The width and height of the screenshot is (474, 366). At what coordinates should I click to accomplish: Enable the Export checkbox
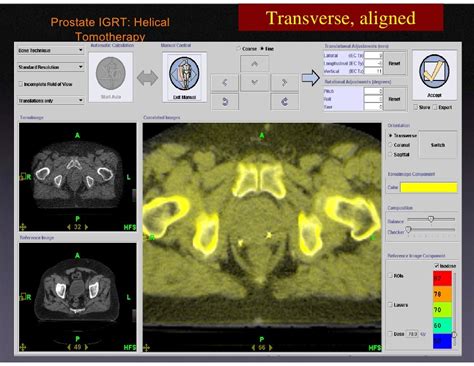tap(435, 107)
